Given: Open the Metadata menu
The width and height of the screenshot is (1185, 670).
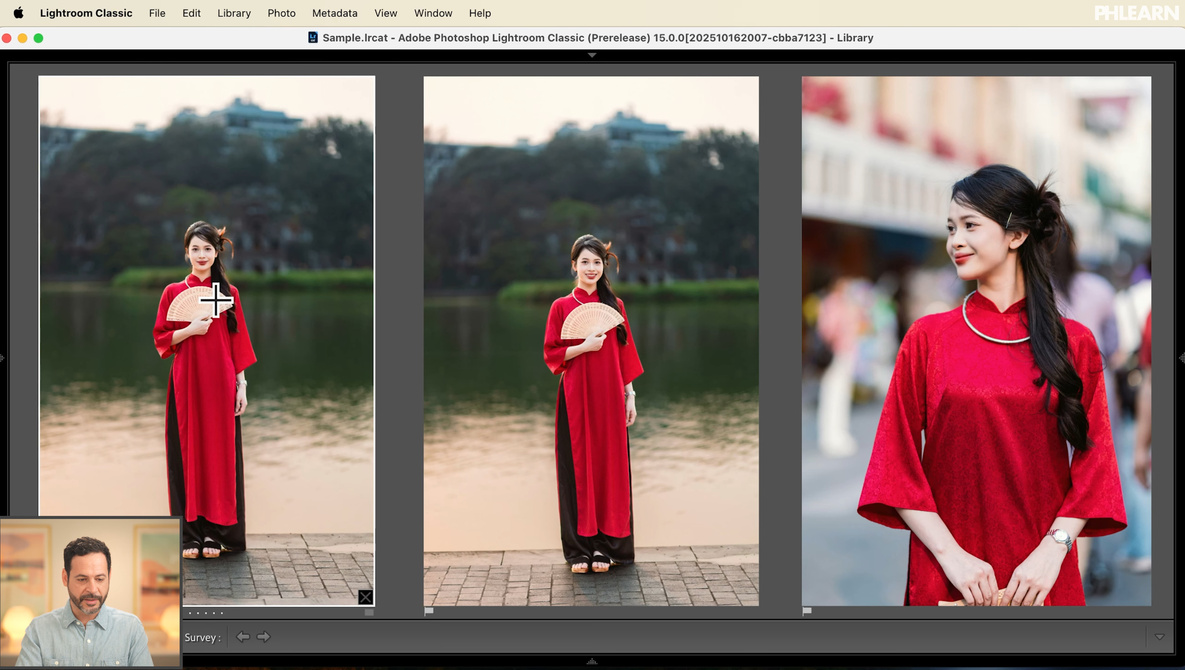Looking at the screenshot, I should pos(334,13).
